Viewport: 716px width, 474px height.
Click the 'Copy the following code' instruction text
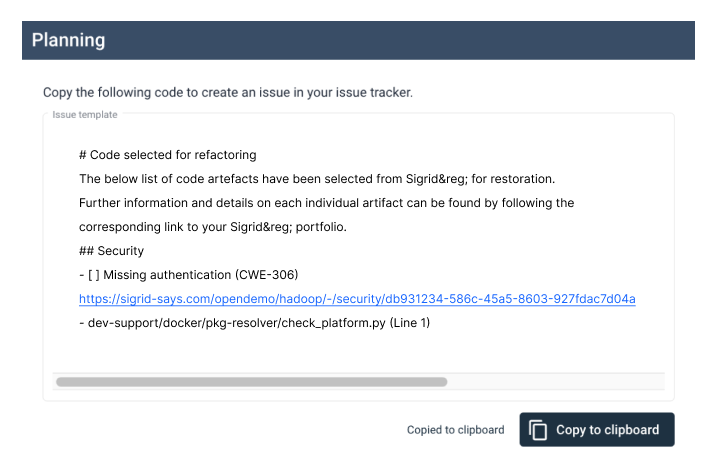click(x=228, y=92)
